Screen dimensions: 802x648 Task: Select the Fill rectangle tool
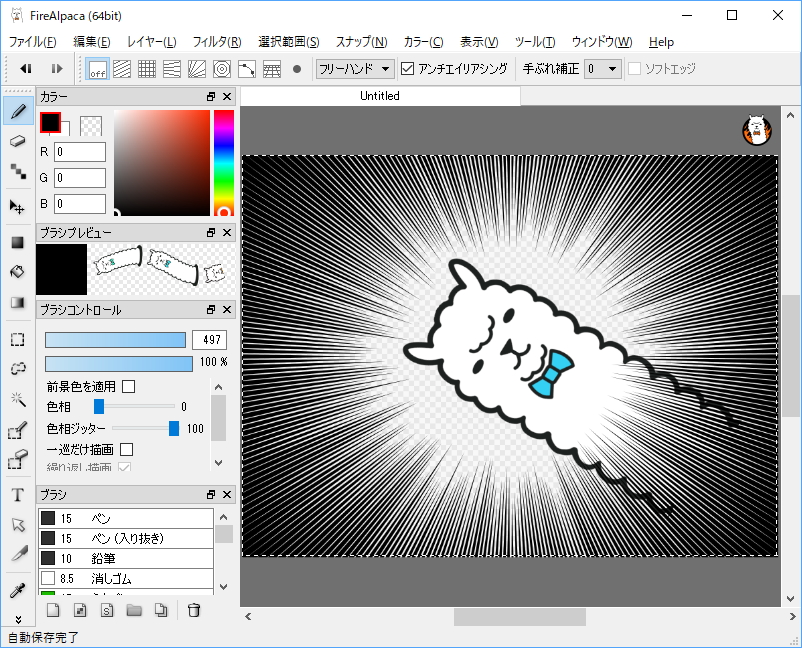(18, 242)
